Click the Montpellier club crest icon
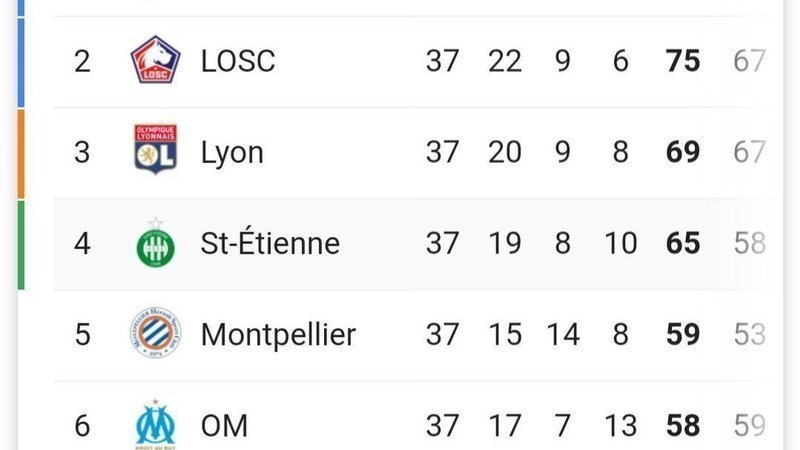The height and width of the screenshot is (450, 800). [x=155, y=334]
